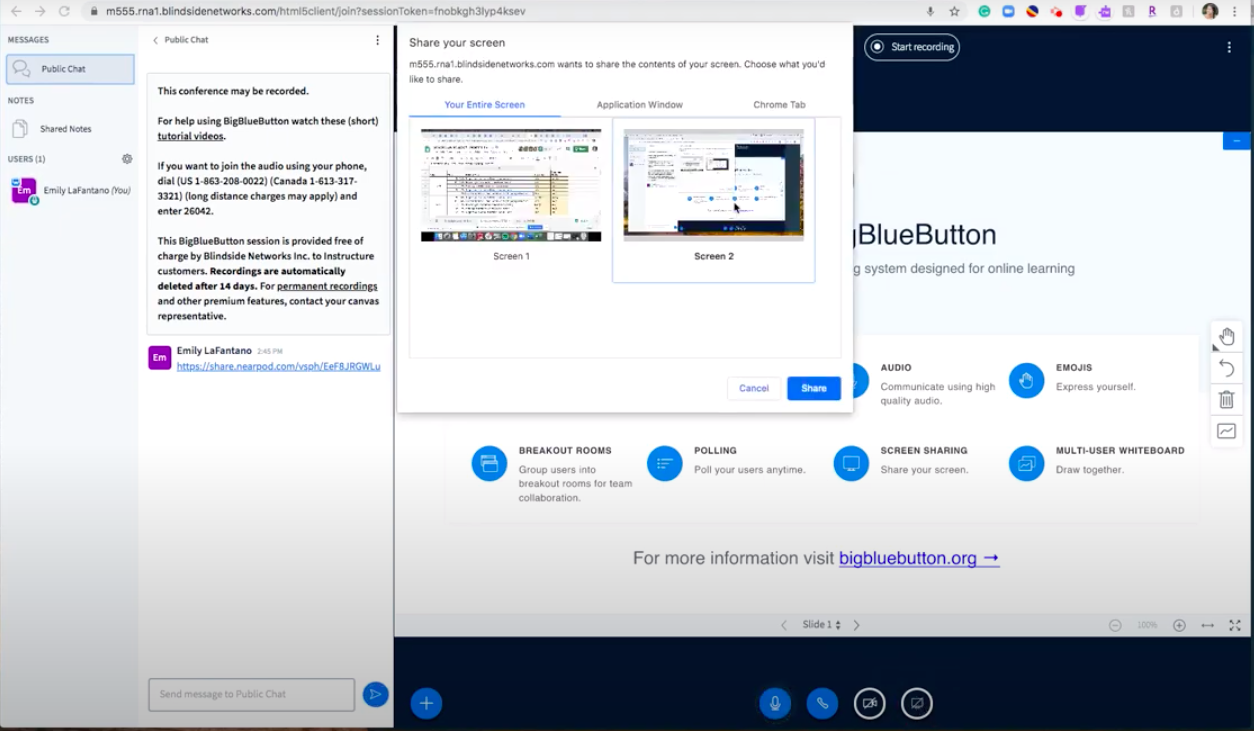Open the top-right three-dot options menu
Viewport: 1254px width, 731px height.
[x=1229, y=47]
